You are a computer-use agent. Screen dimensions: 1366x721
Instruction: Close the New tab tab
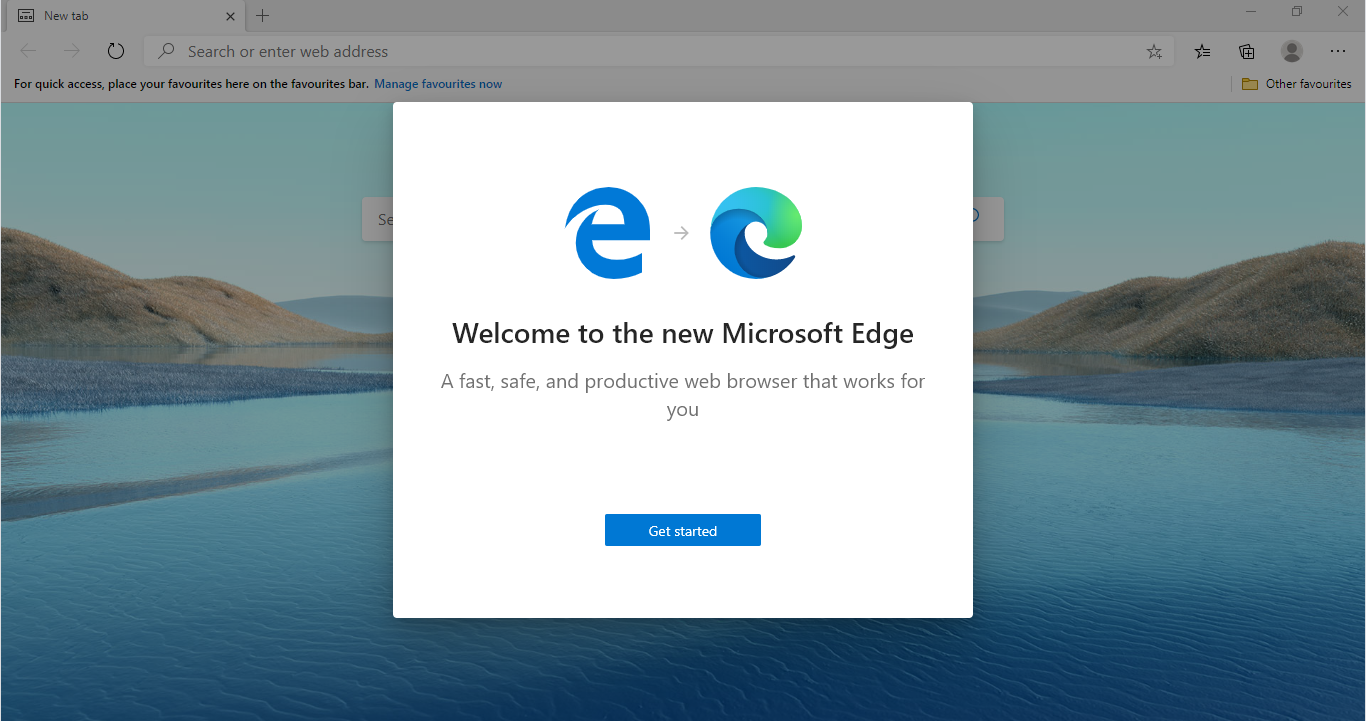coord(230,16)
